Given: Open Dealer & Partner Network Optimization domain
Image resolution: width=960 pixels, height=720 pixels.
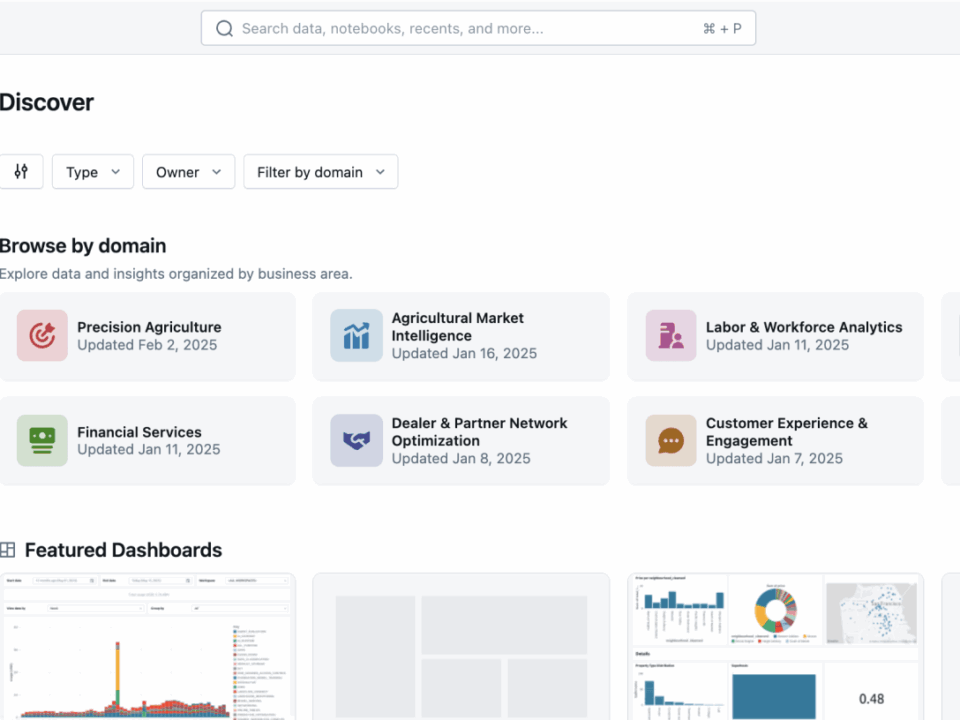Looking at the screenshot, I should click(479, 432).
